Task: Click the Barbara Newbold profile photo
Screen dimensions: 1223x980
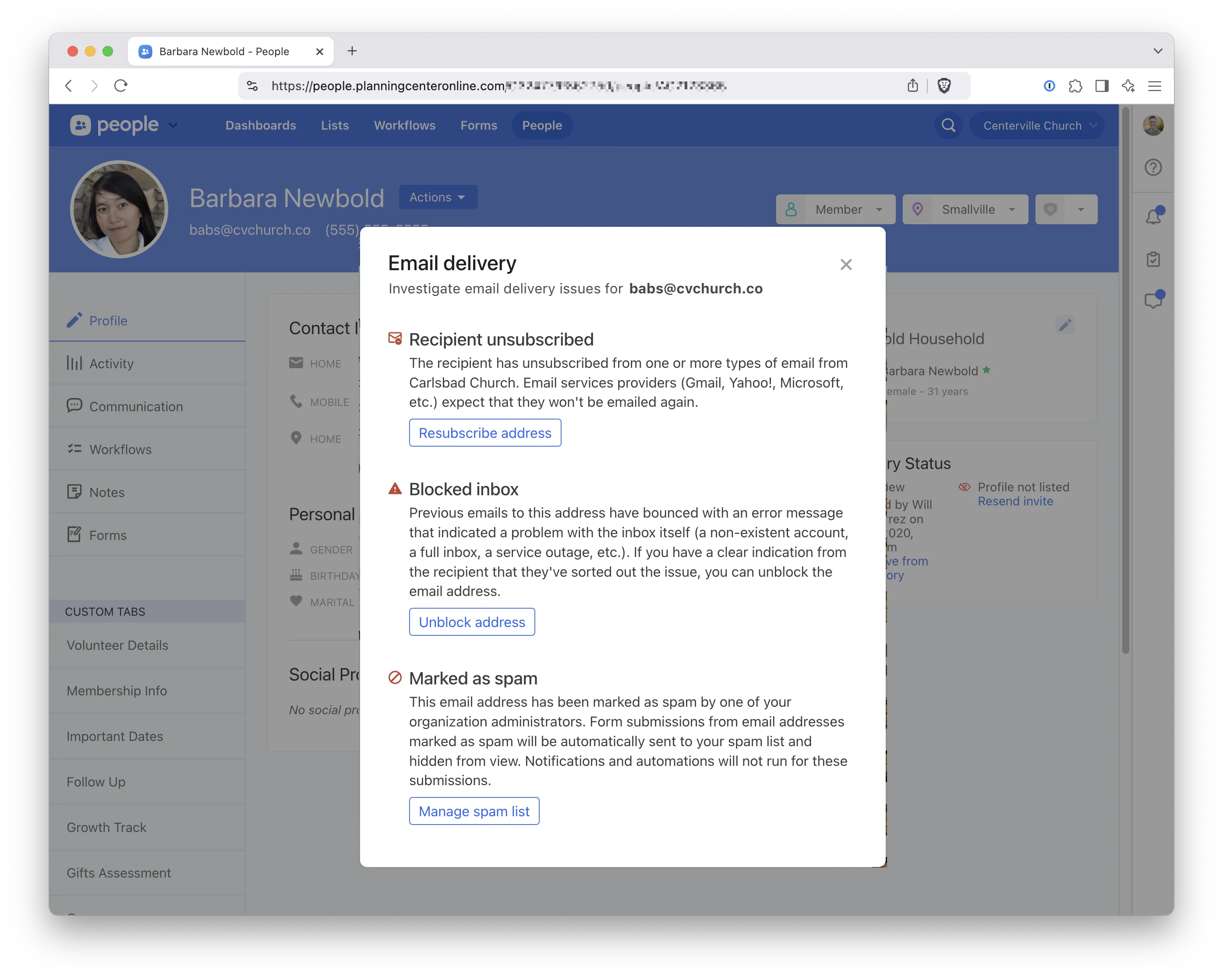Action: (x=119, y=209)
